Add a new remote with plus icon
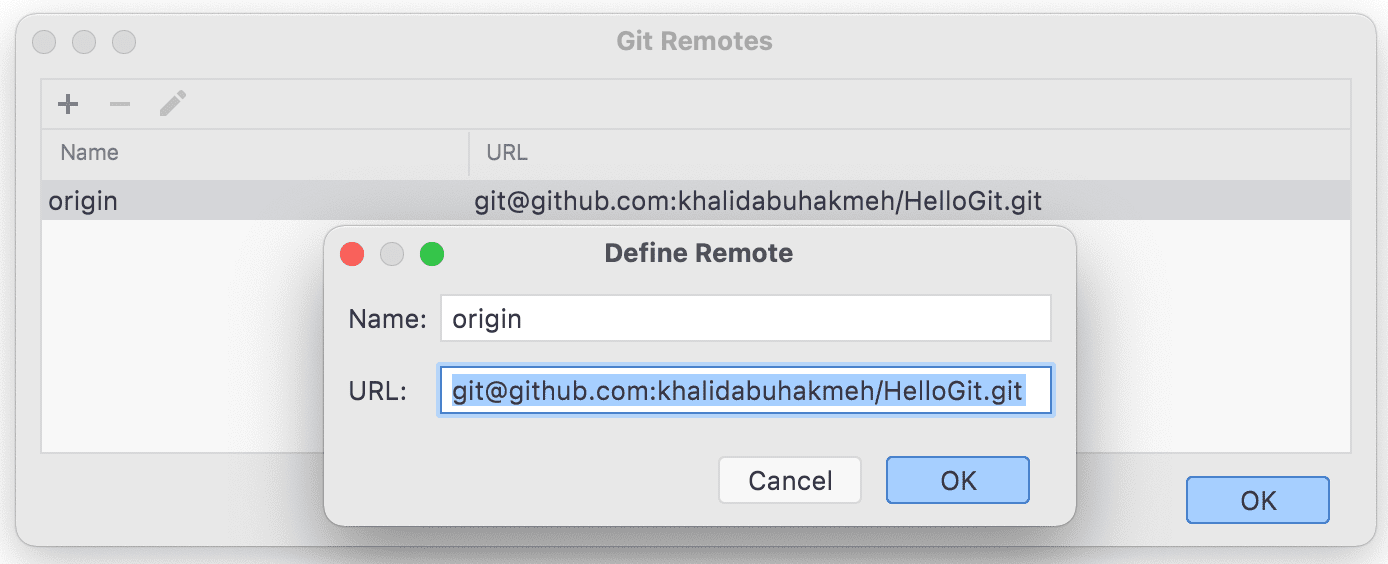The image size is (1388, 564). point(68,103)
